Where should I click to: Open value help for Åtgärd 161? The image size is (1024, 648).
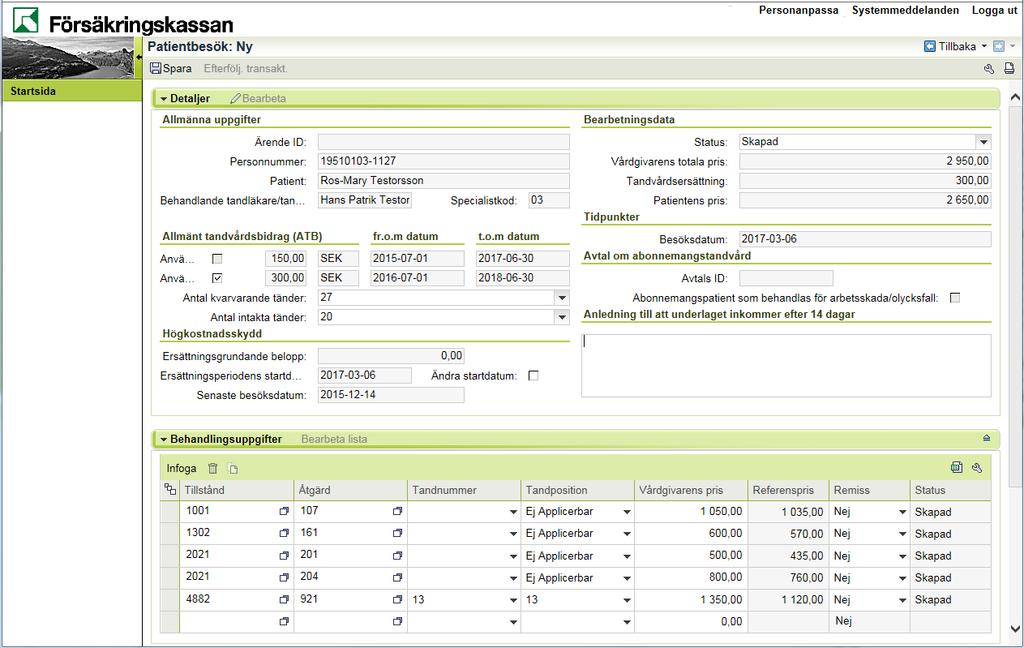point(397,533)
